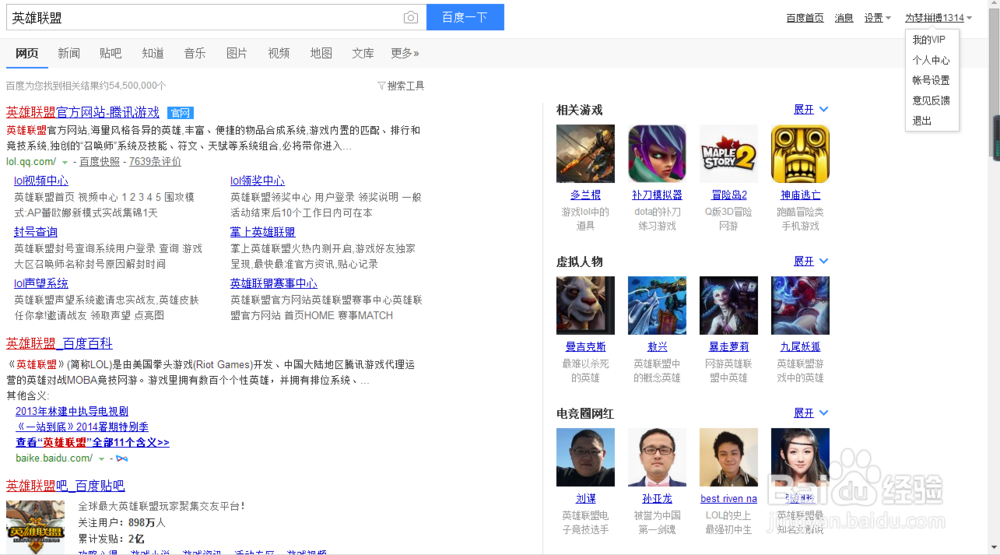The width and height of the screenshot is (1000, 555).
Task: Click the 敖兴 character thumbnail
Action: 657,306
